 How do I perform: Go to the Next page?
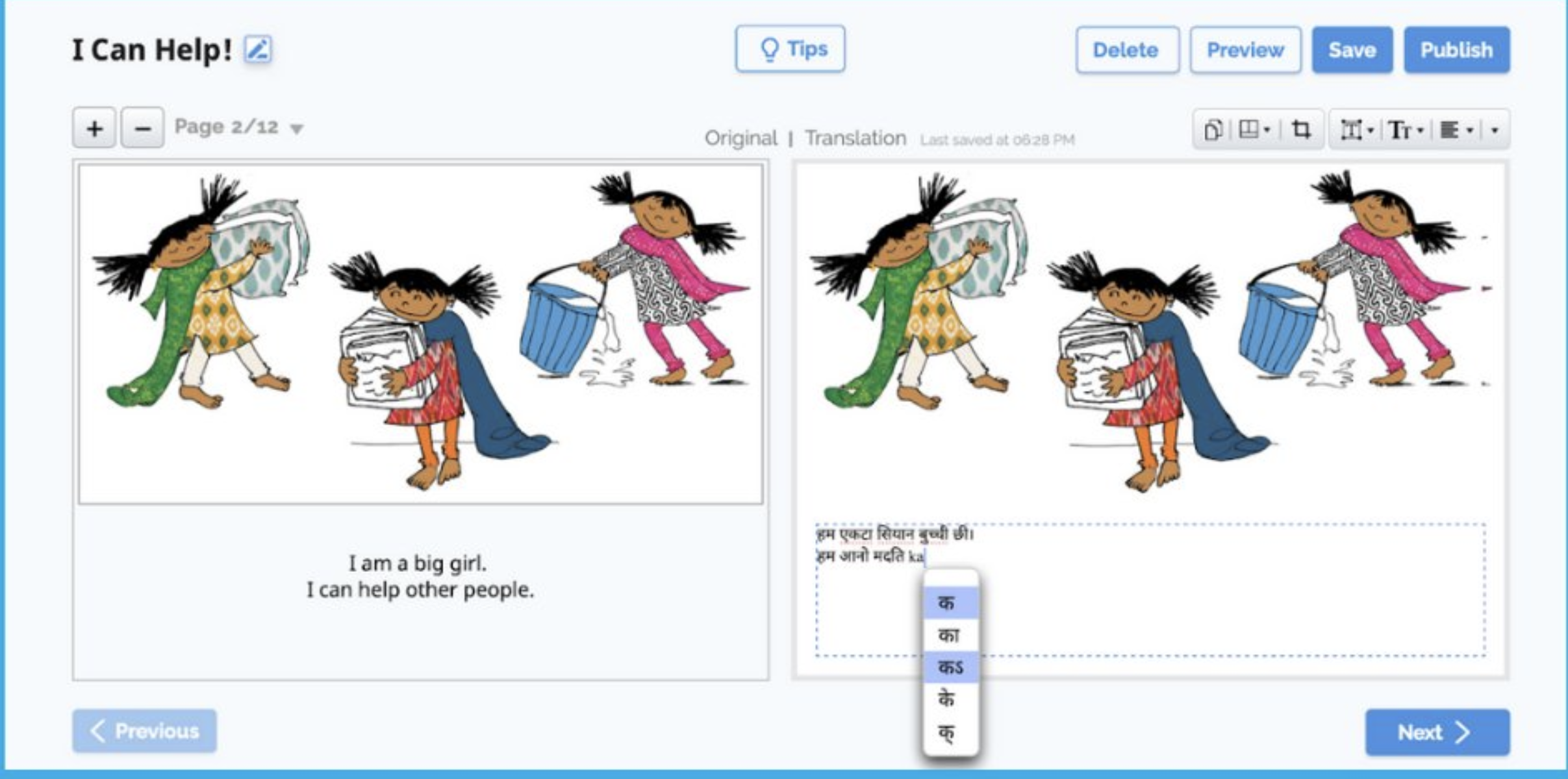(1437, 732)
